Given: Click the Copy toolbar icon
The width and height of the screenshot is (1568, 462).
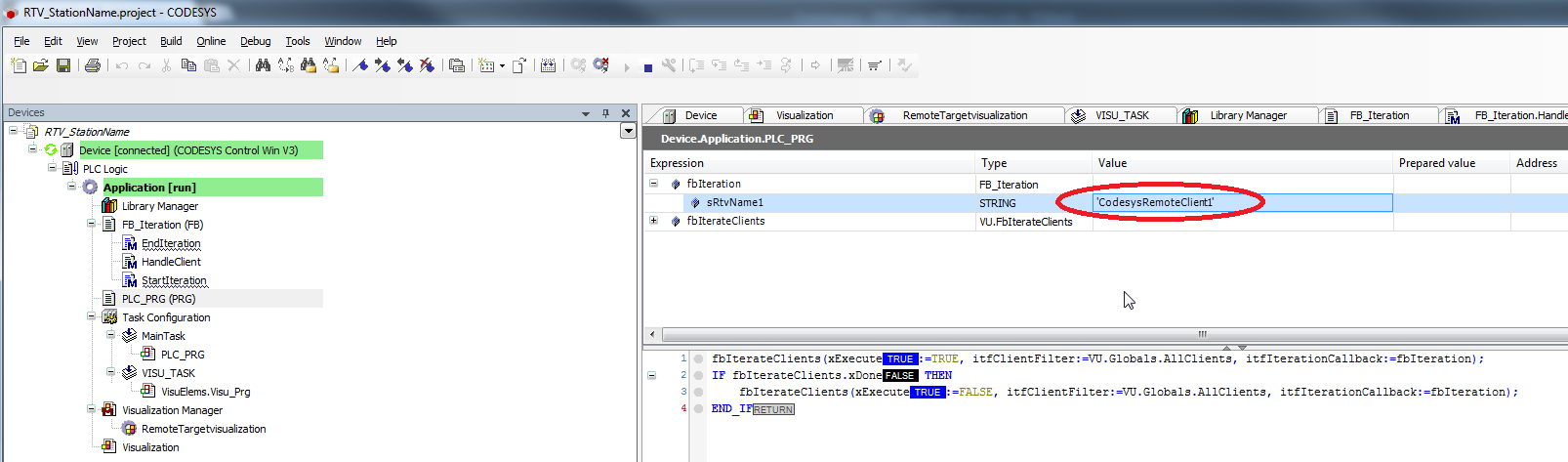Looking at the screenshot, I should click(x=188, y=65).
